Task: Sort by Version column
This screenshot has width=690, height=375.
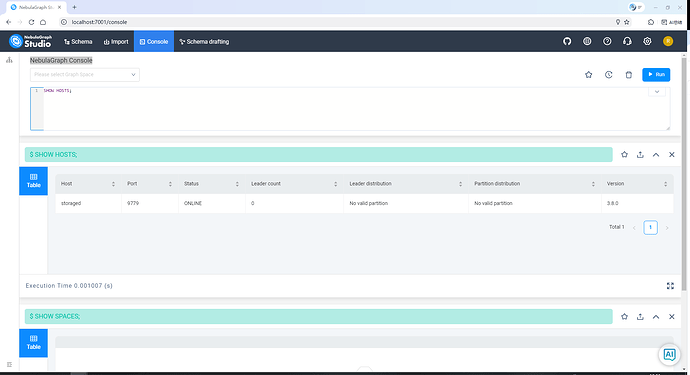Action: click(665, 184)
